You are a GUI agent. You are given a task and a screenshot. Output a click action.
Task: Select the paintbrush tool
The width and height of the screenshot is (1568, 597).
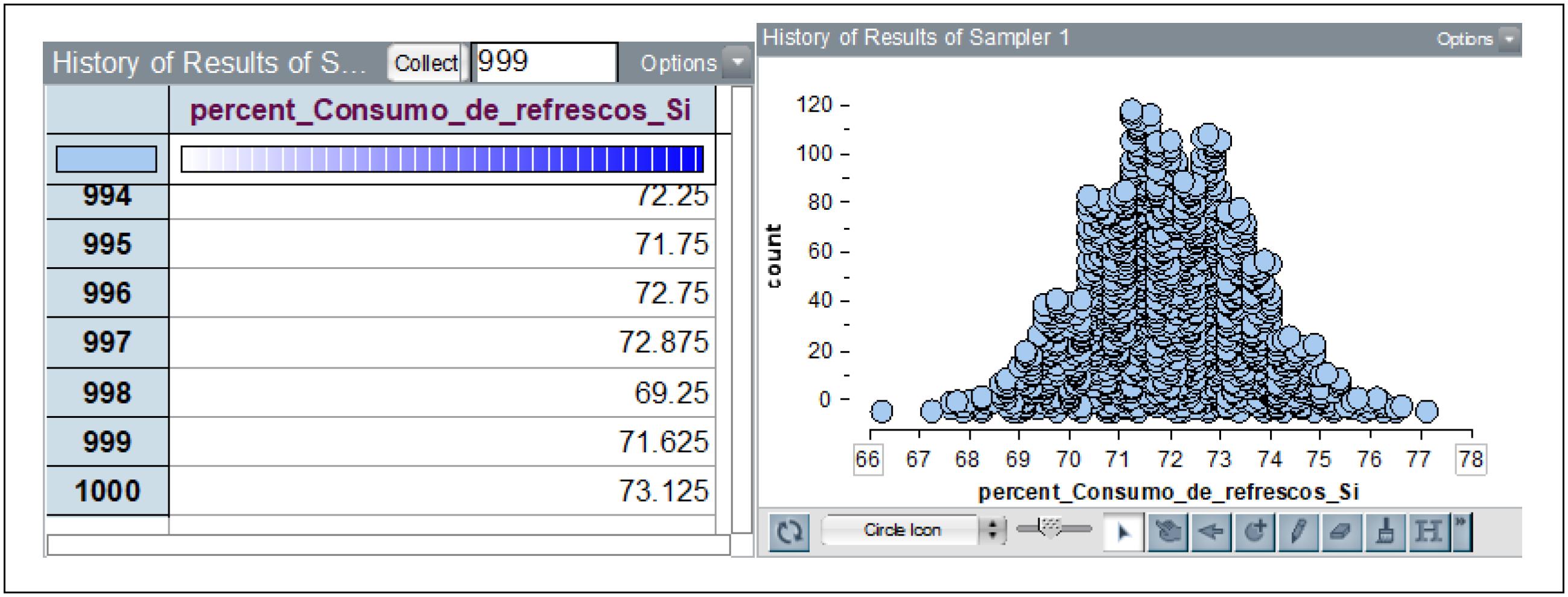click(x=1385, y=532)
